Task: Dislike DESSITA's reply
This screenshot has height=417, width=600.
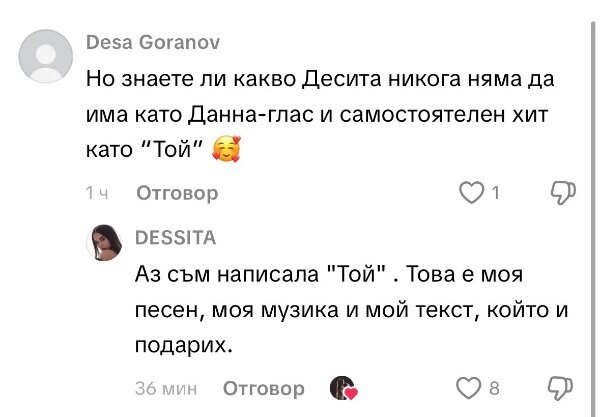Action: [563, 387]
